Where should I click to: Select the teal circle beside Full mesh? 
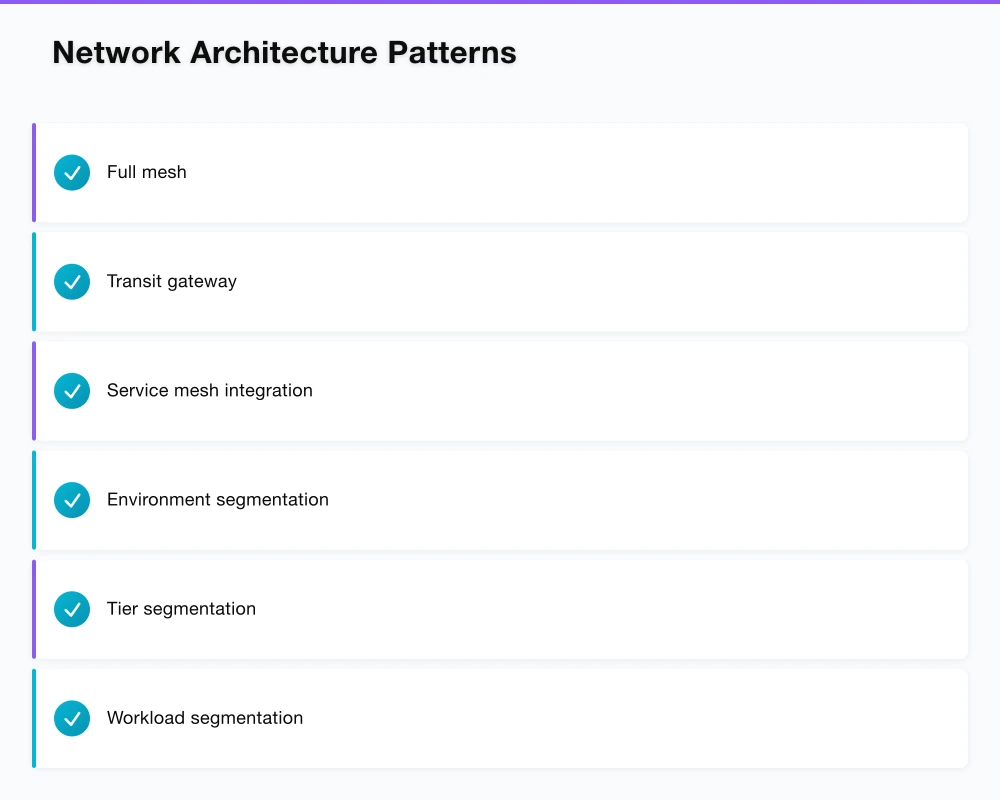click(71, 172)
